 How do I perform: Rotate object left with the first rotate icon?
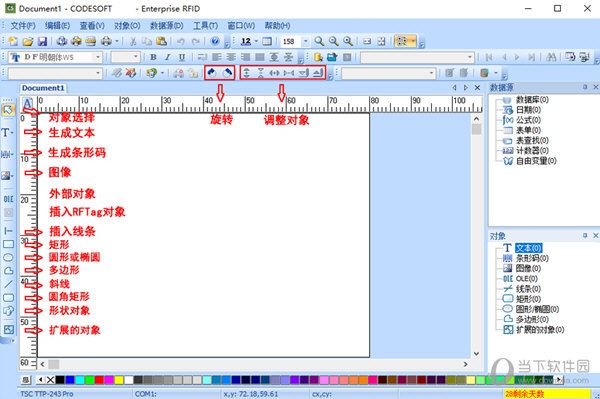pos(212,72)
